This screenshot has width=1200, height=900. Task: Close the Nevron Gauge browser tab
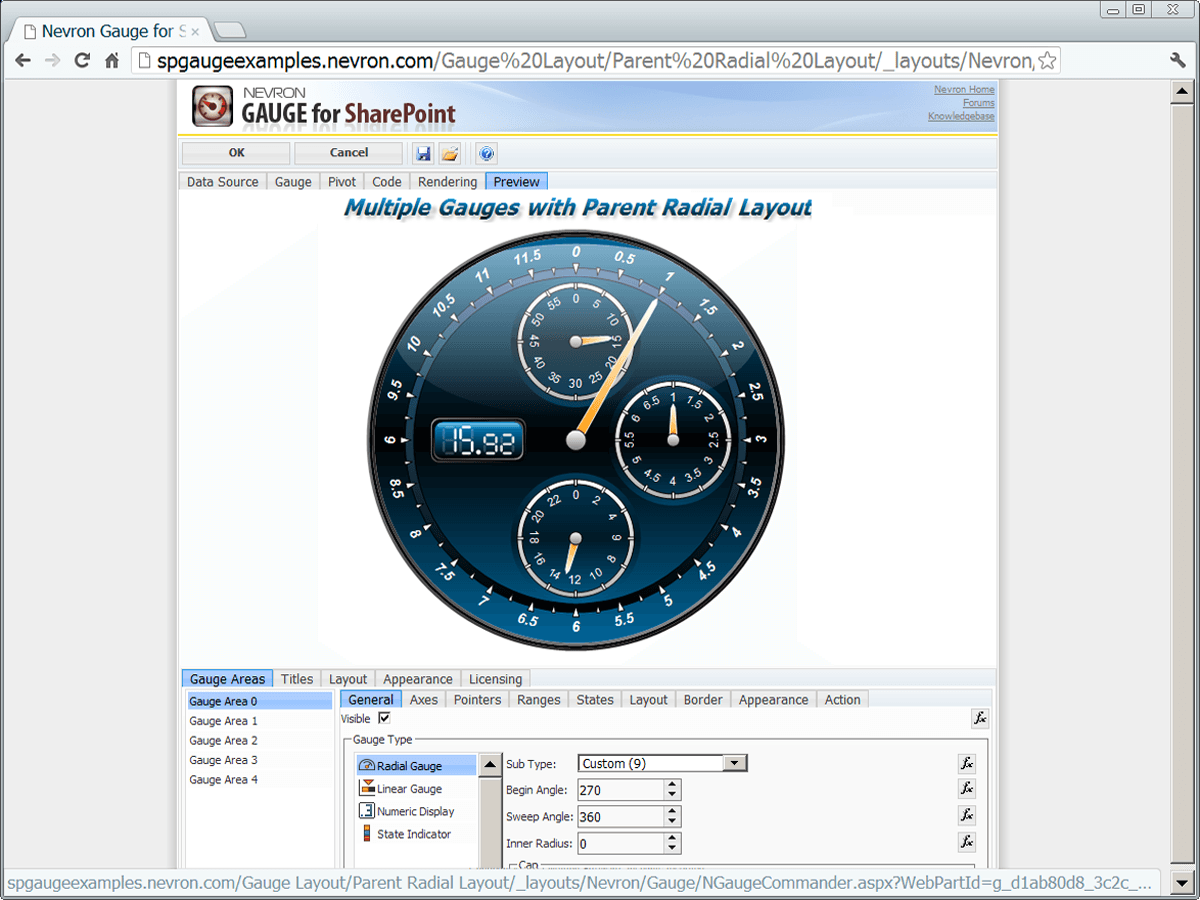click(195, 32)
